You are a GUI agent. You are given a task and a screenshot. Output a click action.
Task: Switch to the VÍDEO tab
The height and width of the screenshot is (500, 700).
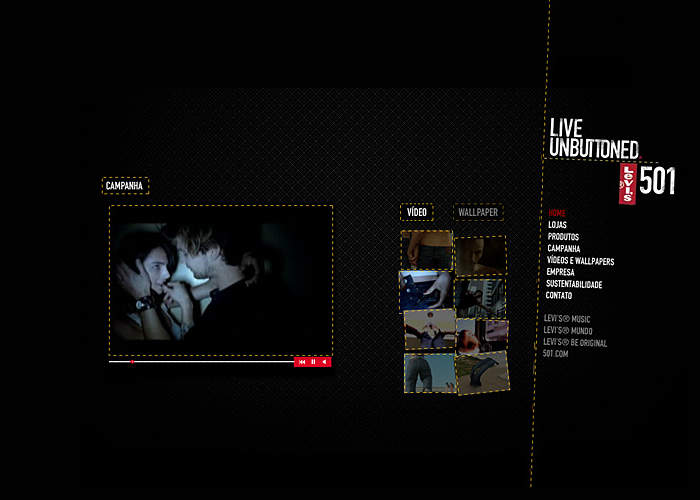tap(417, 212)
